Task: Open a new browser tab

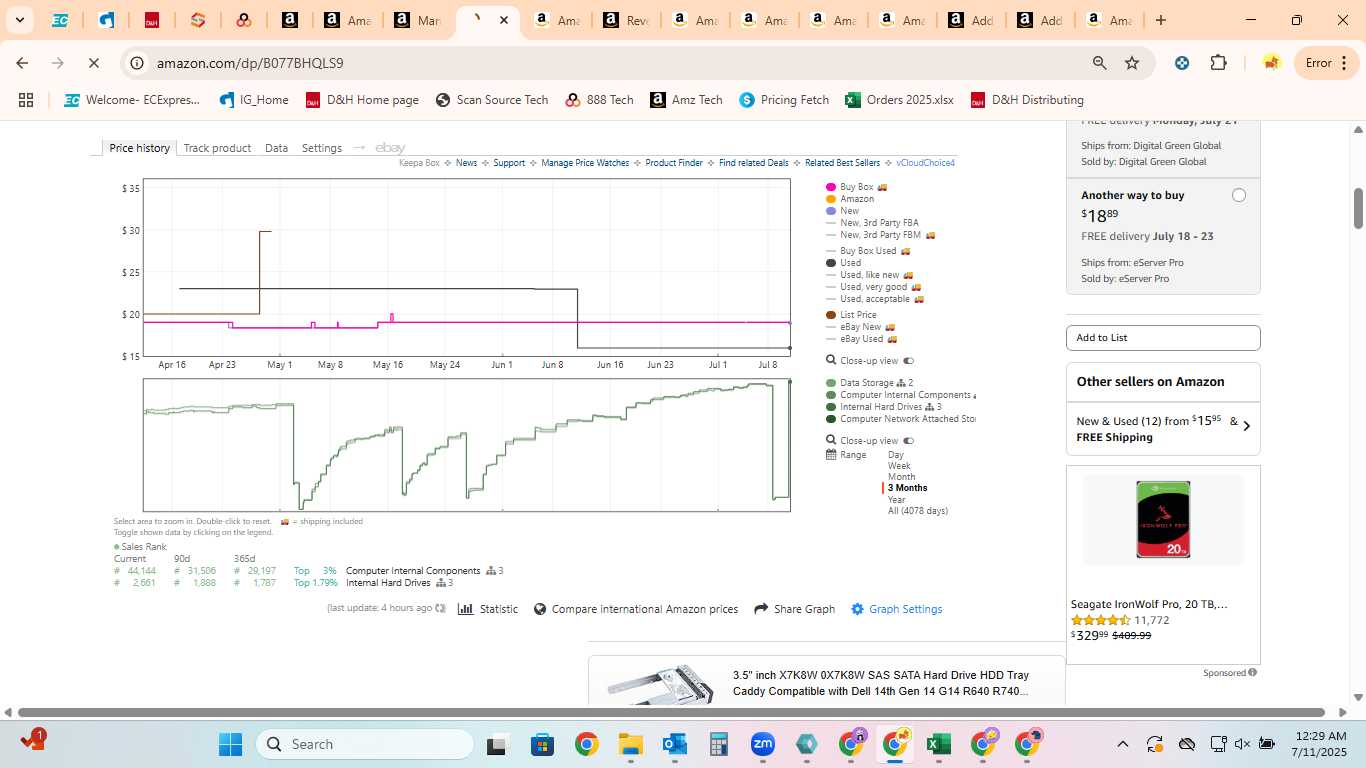Action: tap(1161, 20)
